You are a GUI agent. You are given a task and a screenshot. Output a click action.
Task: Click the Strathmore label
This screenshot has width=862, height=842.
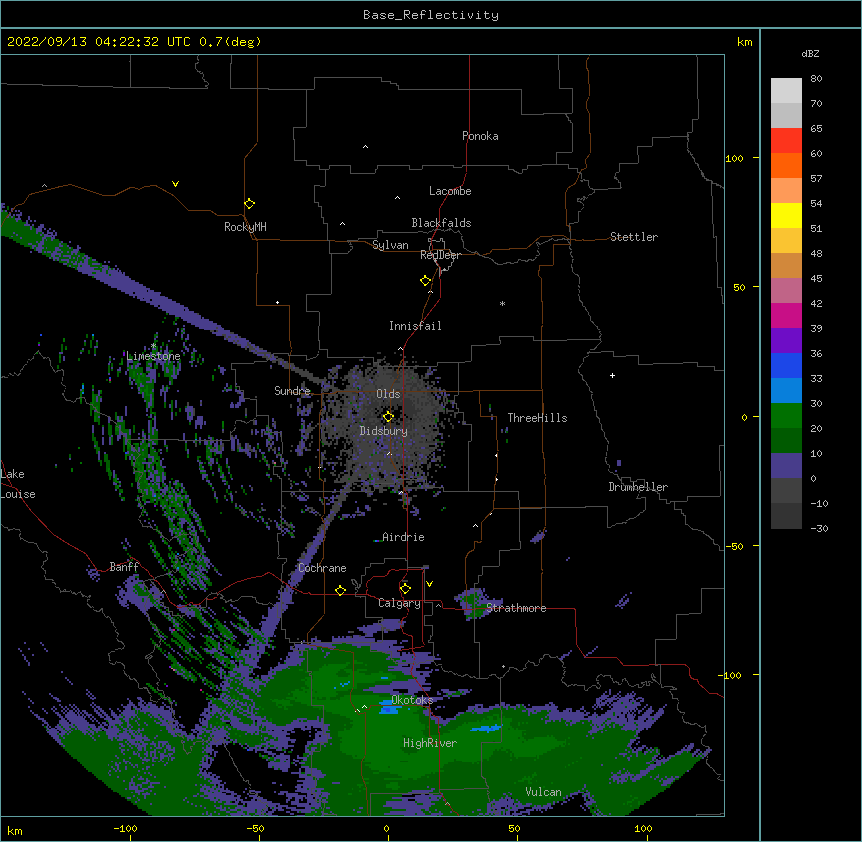[x=516, y=608]
